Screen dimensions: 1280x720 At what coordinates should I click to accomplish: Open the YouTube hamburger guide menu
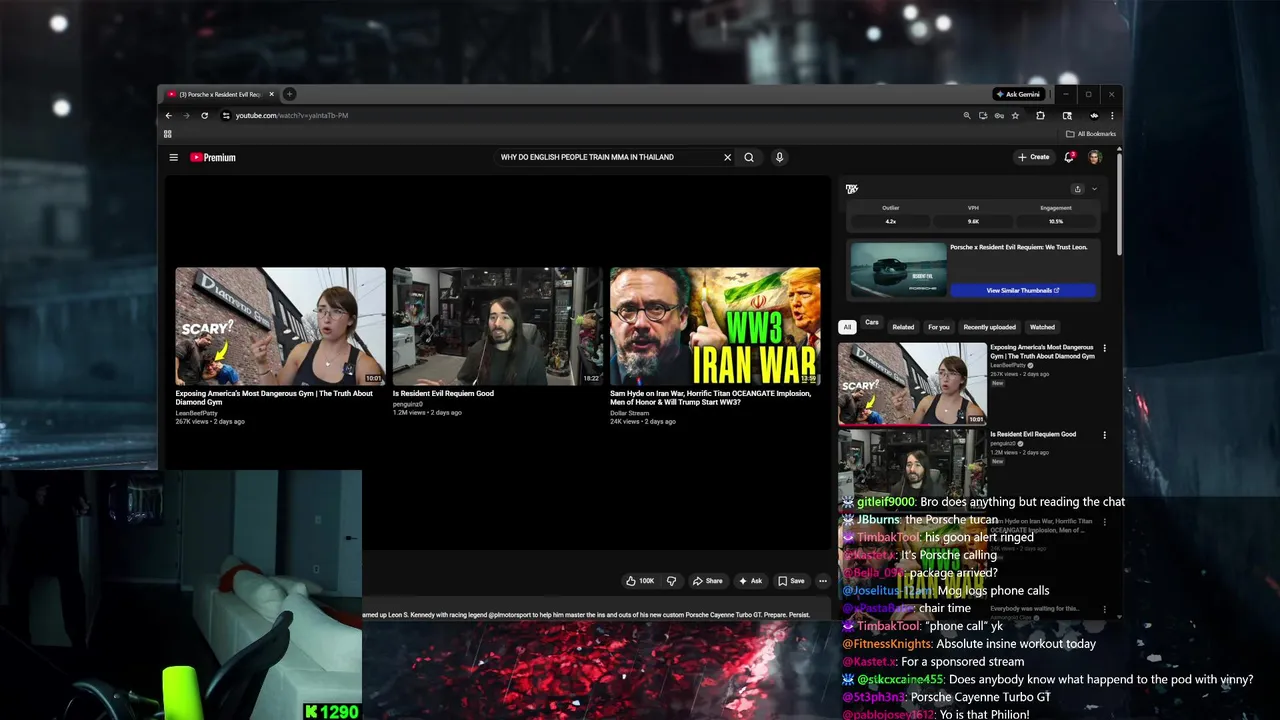(x=173, y=157)
